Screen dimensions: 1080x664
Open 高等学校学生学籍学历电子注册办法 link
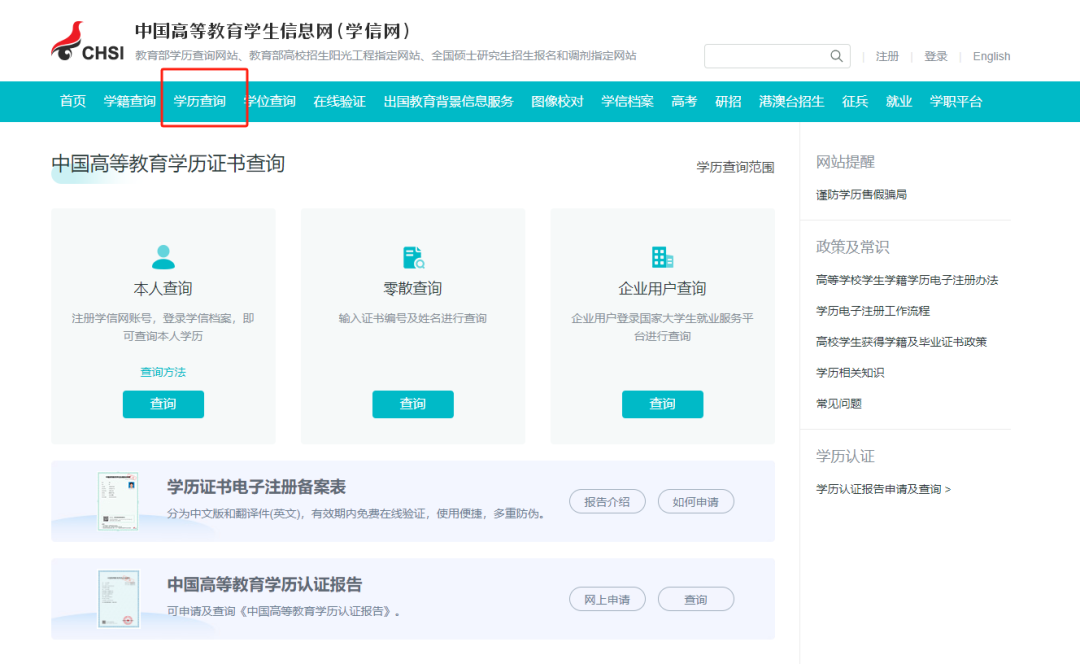(907, 280)
